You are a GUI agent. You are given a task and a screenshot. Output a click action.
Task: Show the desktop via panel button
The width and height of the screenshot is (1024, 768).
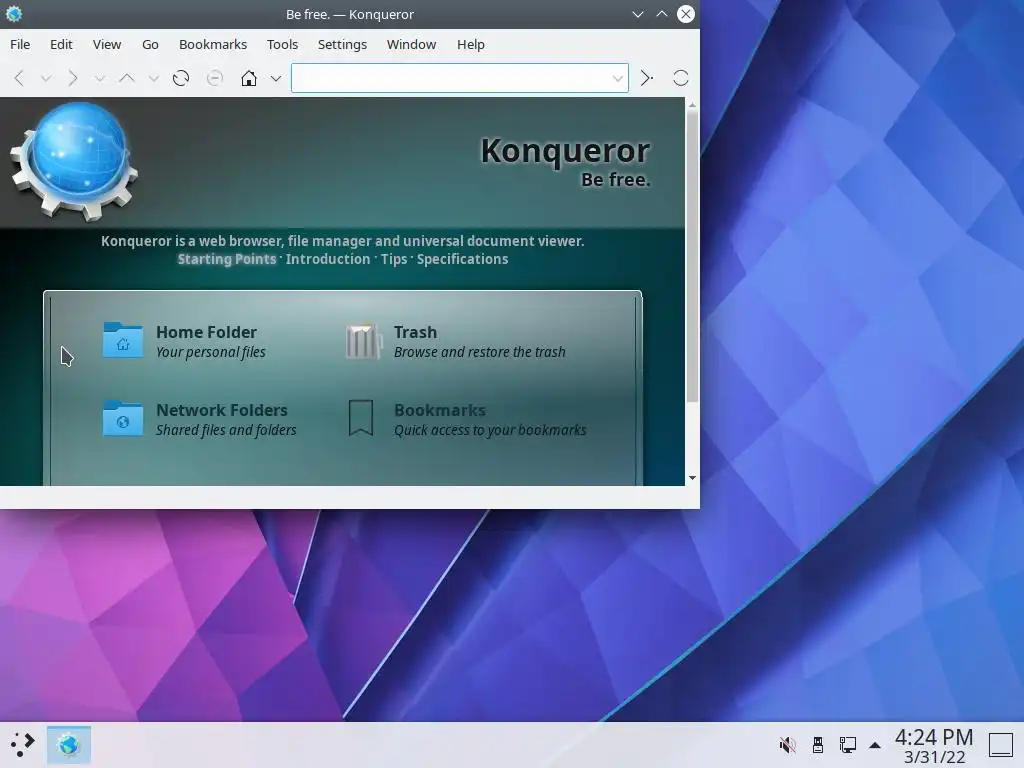[x=1000, y=744]
